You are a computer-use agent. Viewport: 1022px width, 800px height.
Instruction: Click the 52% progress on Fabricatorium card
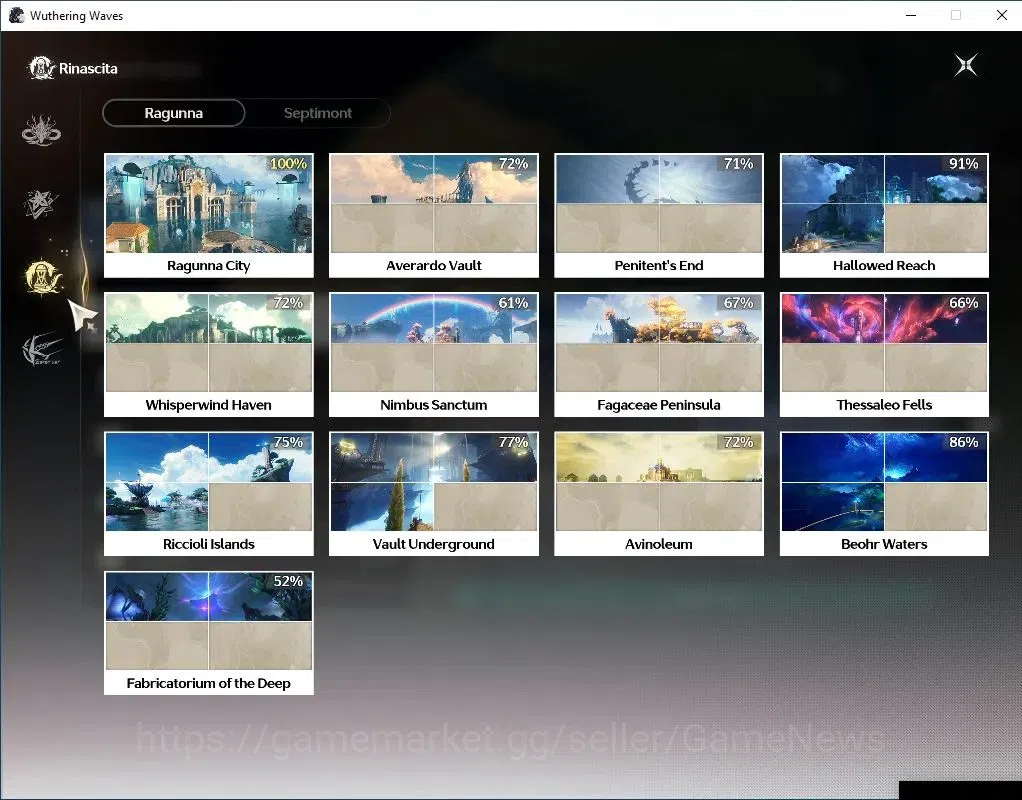tap(288, 581)
